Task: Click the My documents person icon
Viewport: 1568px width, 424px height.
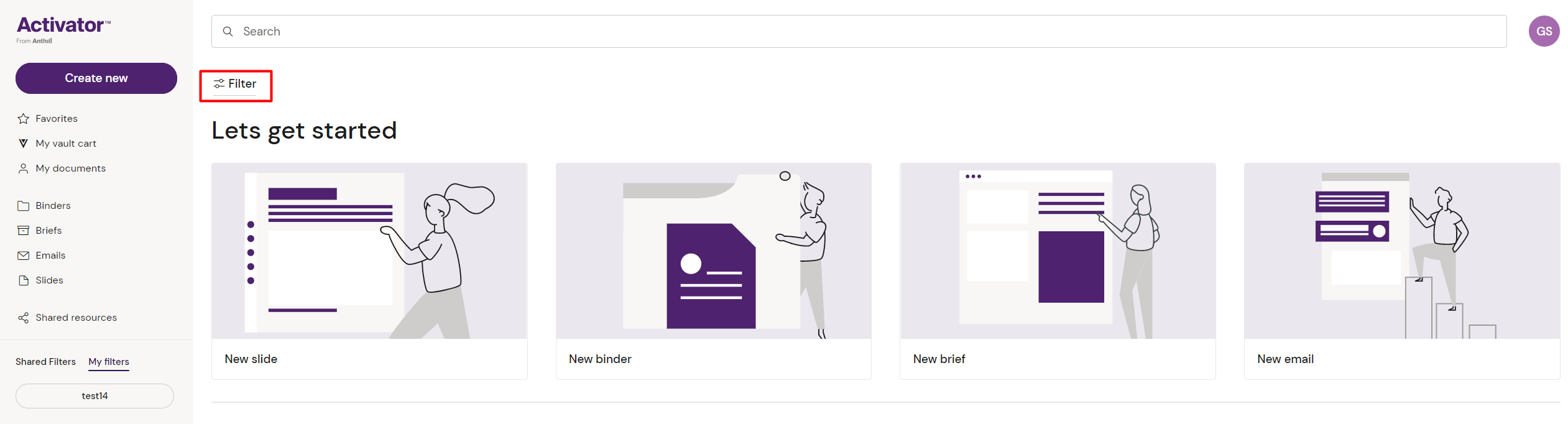Action: 24,168
